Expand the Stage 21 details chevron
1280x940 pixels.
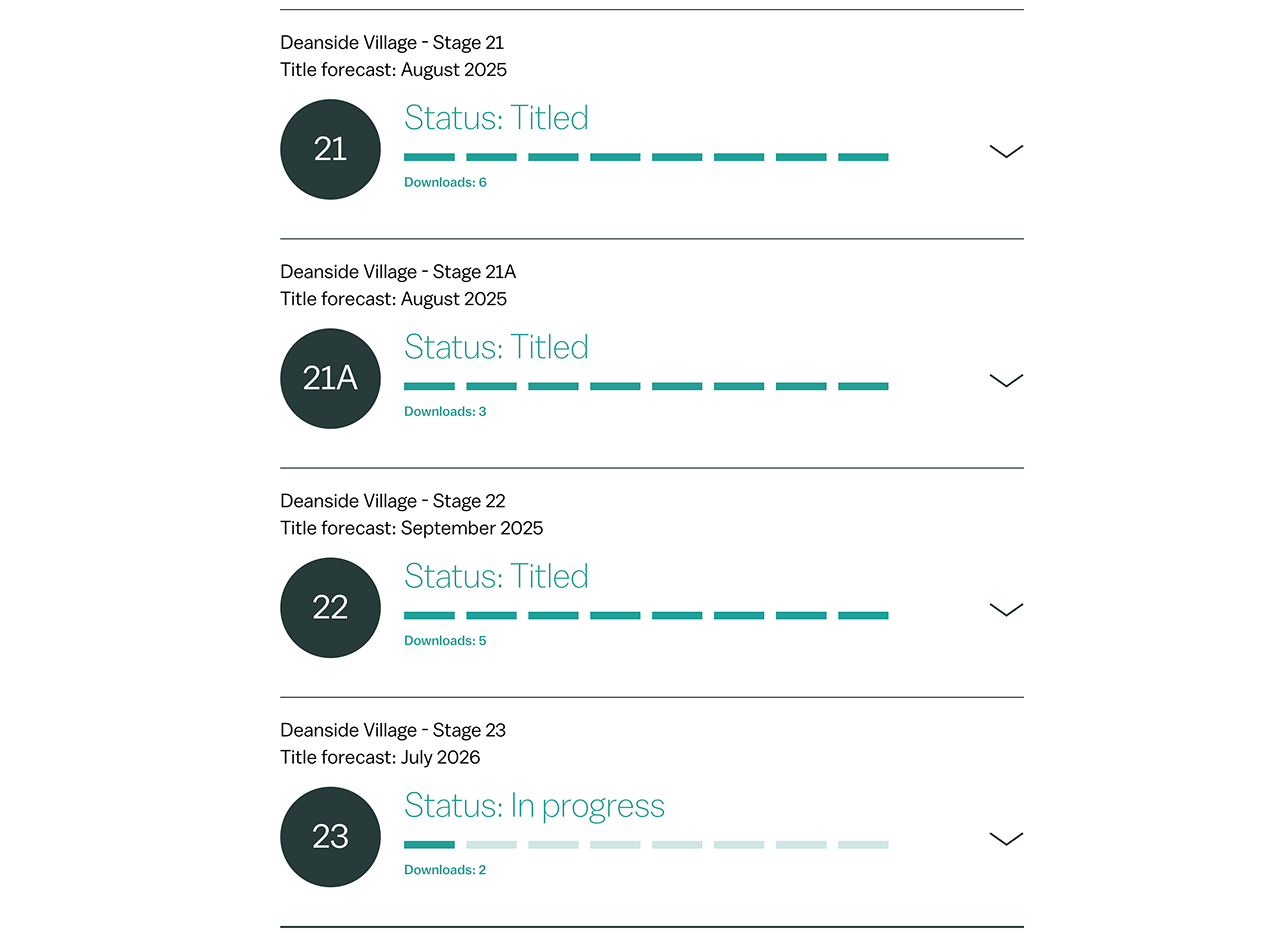pyautogui.click(x=1006, y=151)
